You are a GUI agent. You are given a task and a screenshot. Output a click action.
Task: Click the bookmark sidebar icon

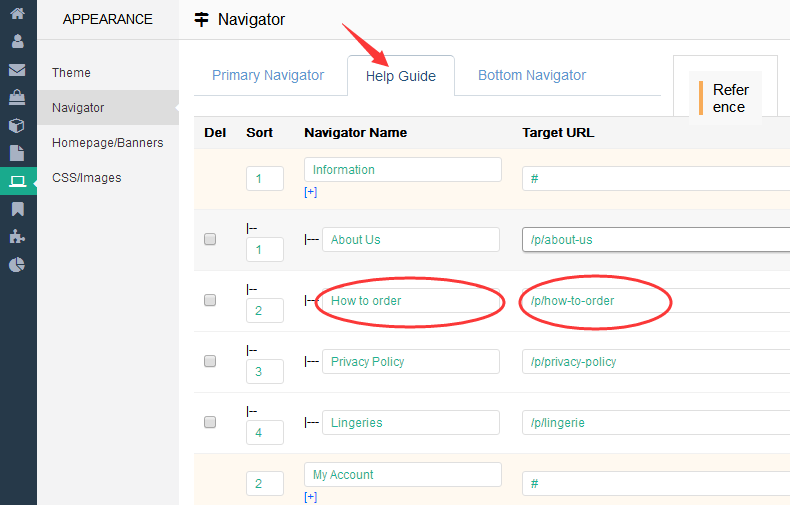(17, 209)
